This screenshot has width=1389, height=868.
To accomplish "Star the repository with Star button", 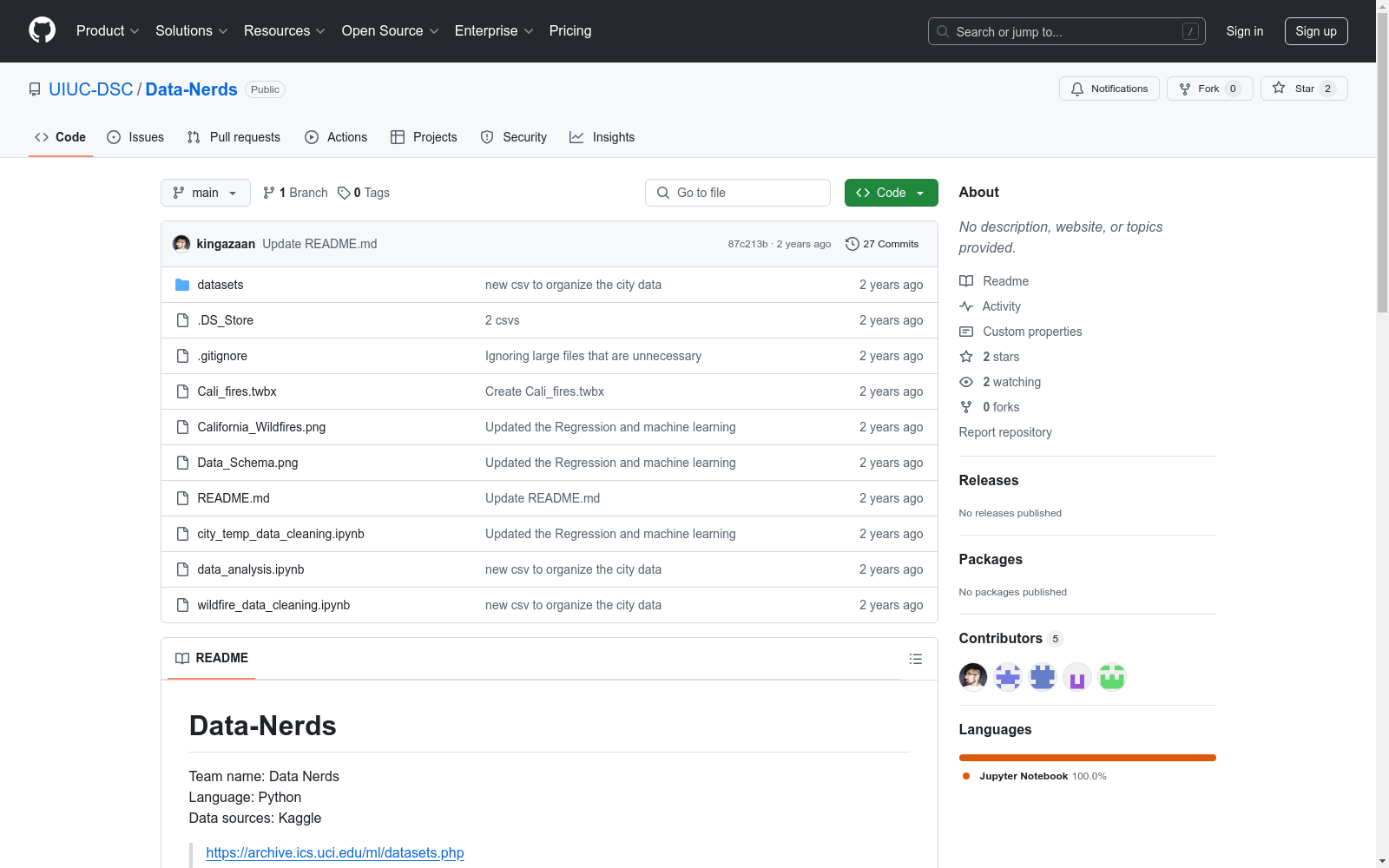I will pos(1304,89).
